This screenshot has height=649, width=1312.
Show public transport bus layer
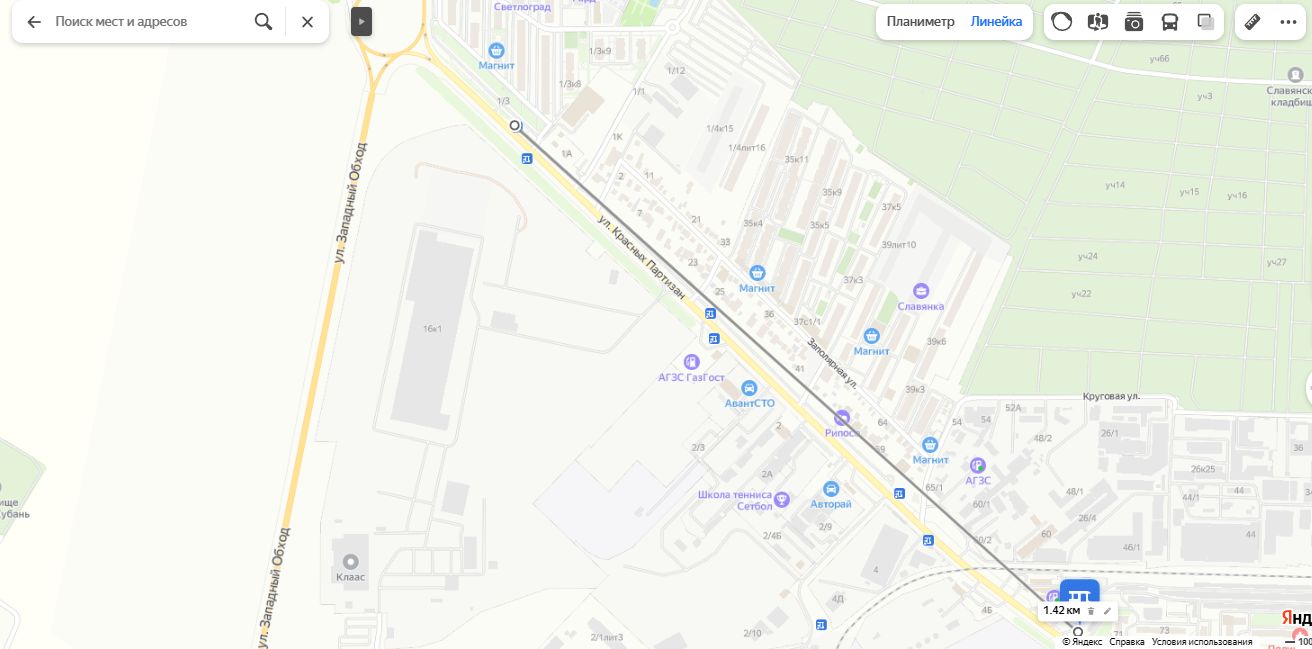[1170, 22]
